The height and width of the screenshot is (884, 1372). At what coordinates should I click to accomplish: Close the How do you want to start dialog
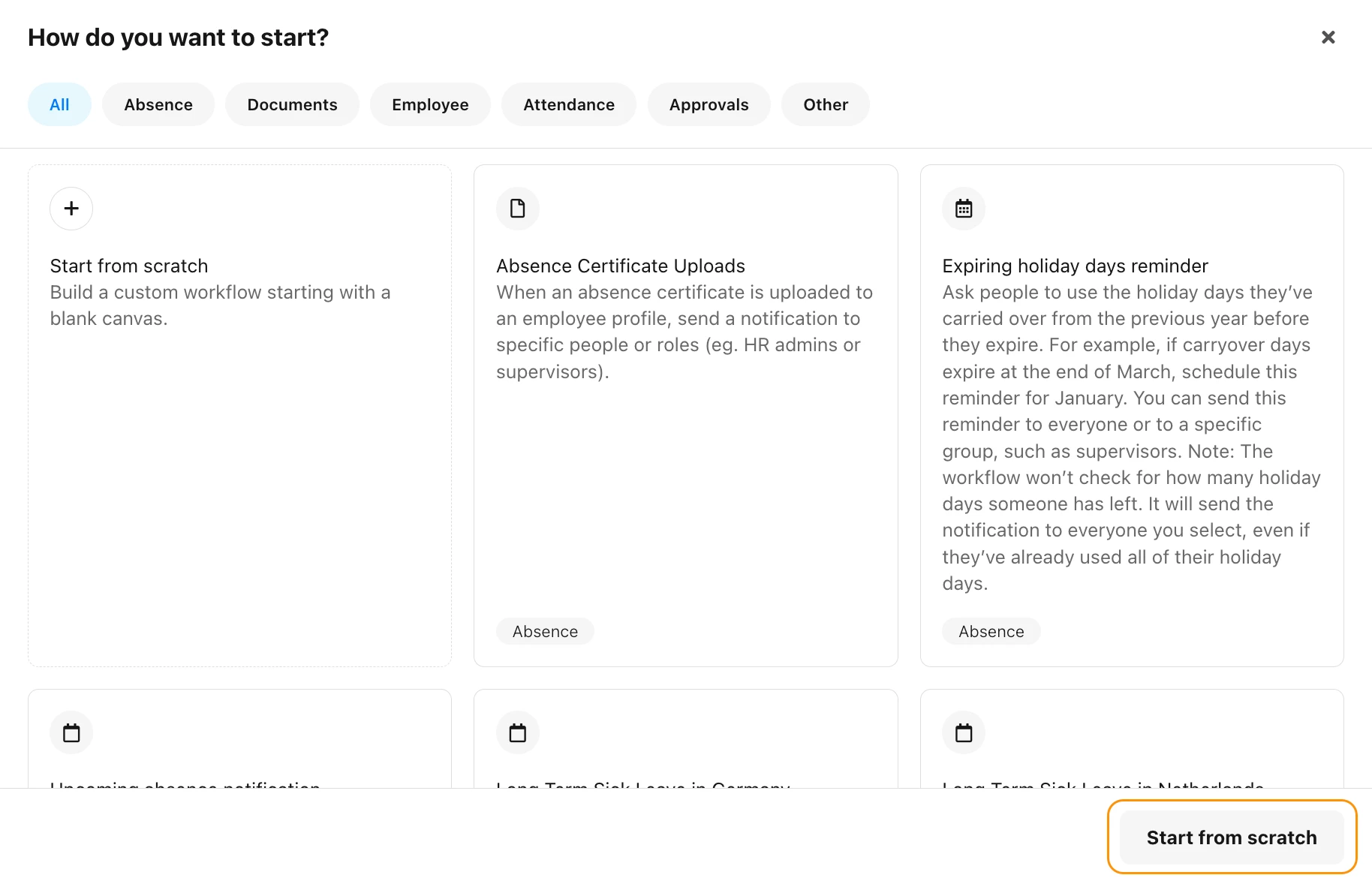tap(1328, 38)
